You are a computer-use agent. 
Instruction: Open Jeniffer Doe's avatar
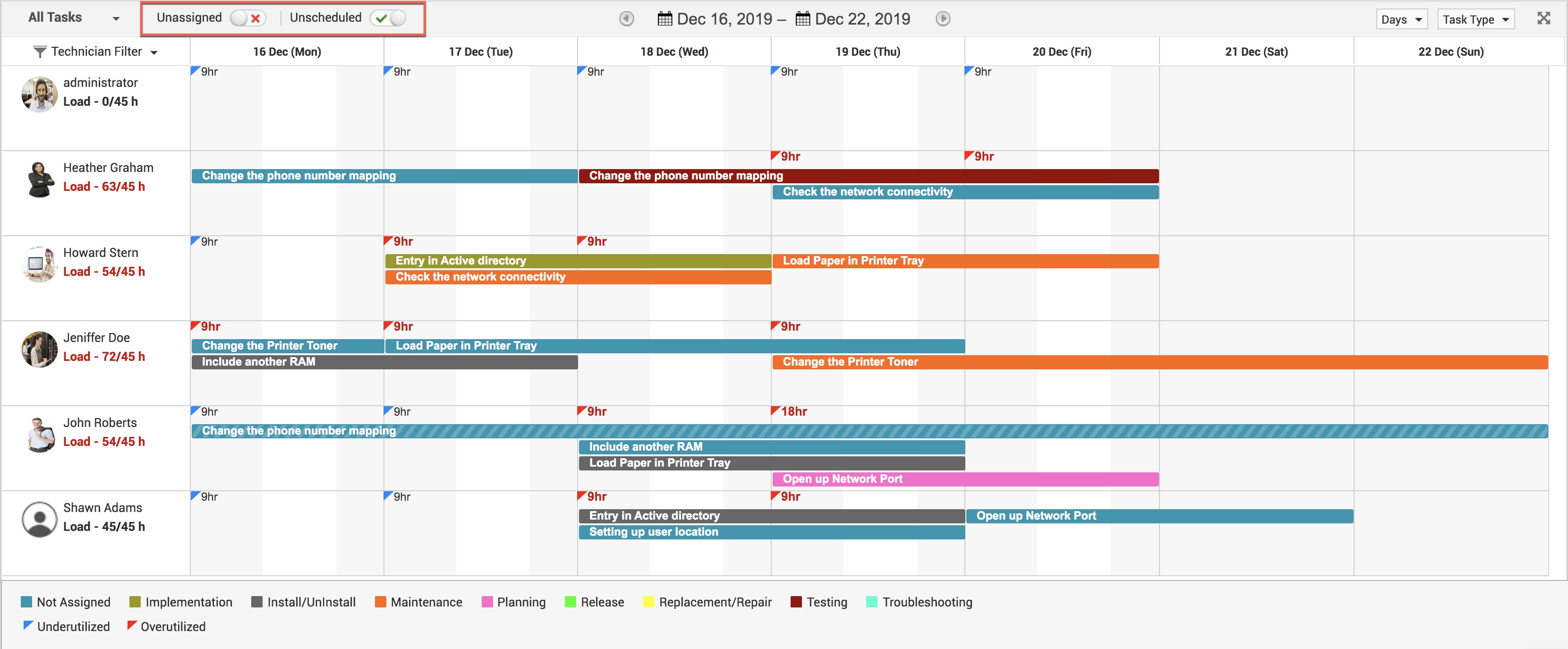(x=40, y=349)
